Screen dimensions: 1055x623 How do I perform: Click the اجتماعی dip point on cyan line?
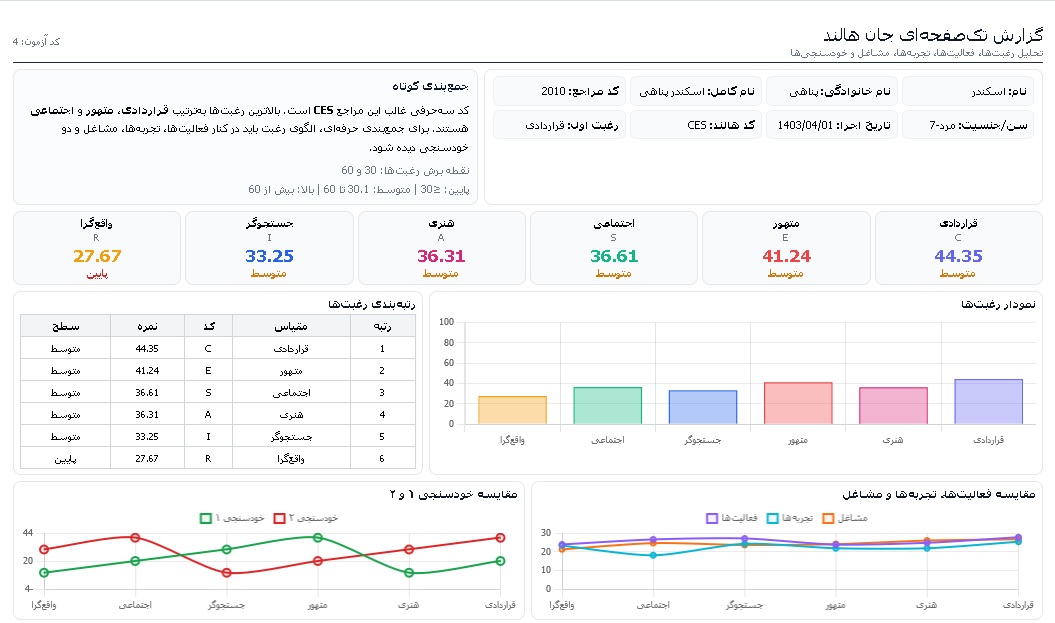(x=653, y=556)
